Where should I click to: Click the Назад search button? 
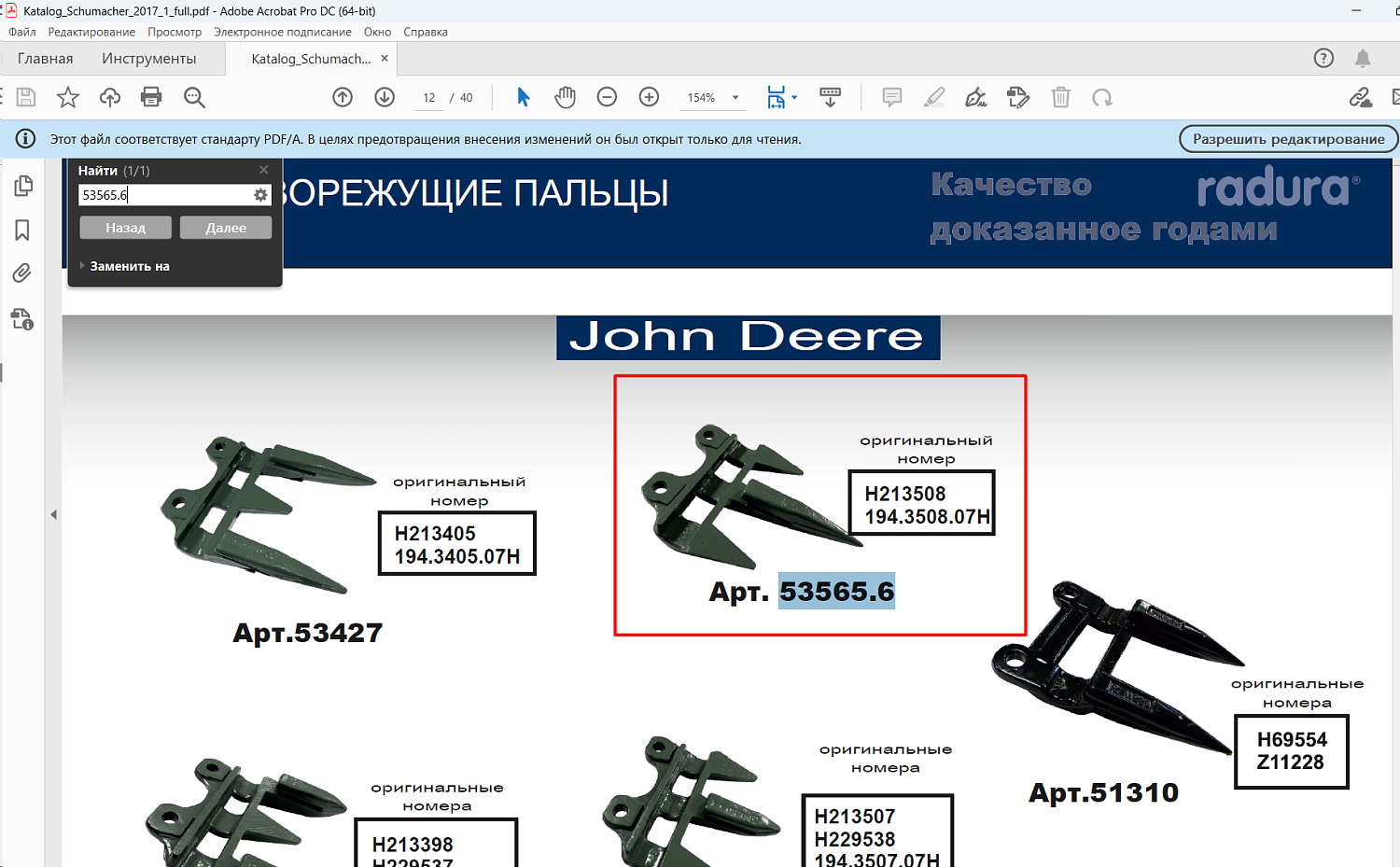pos(125,228)
